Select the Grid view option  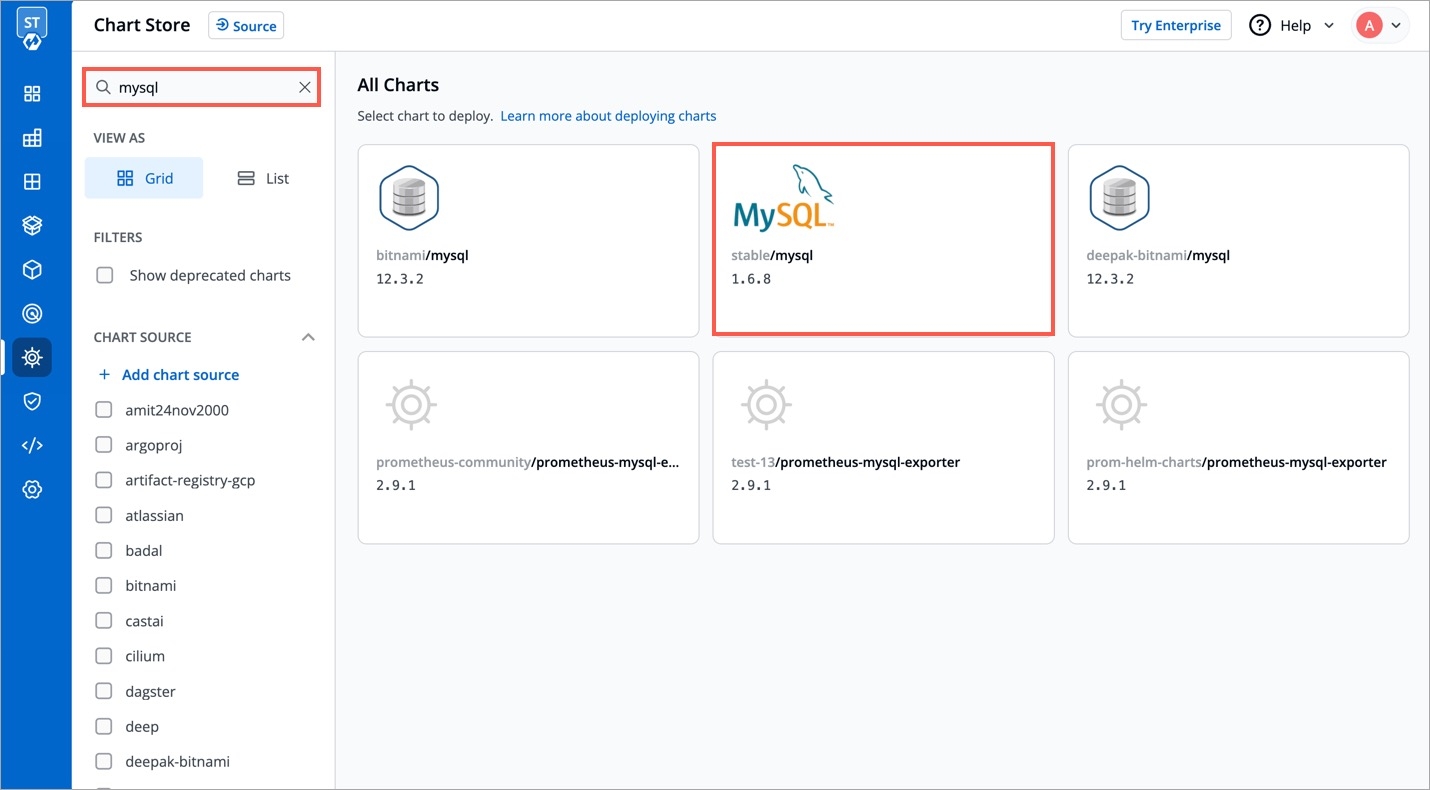click(x=144, y=178)
